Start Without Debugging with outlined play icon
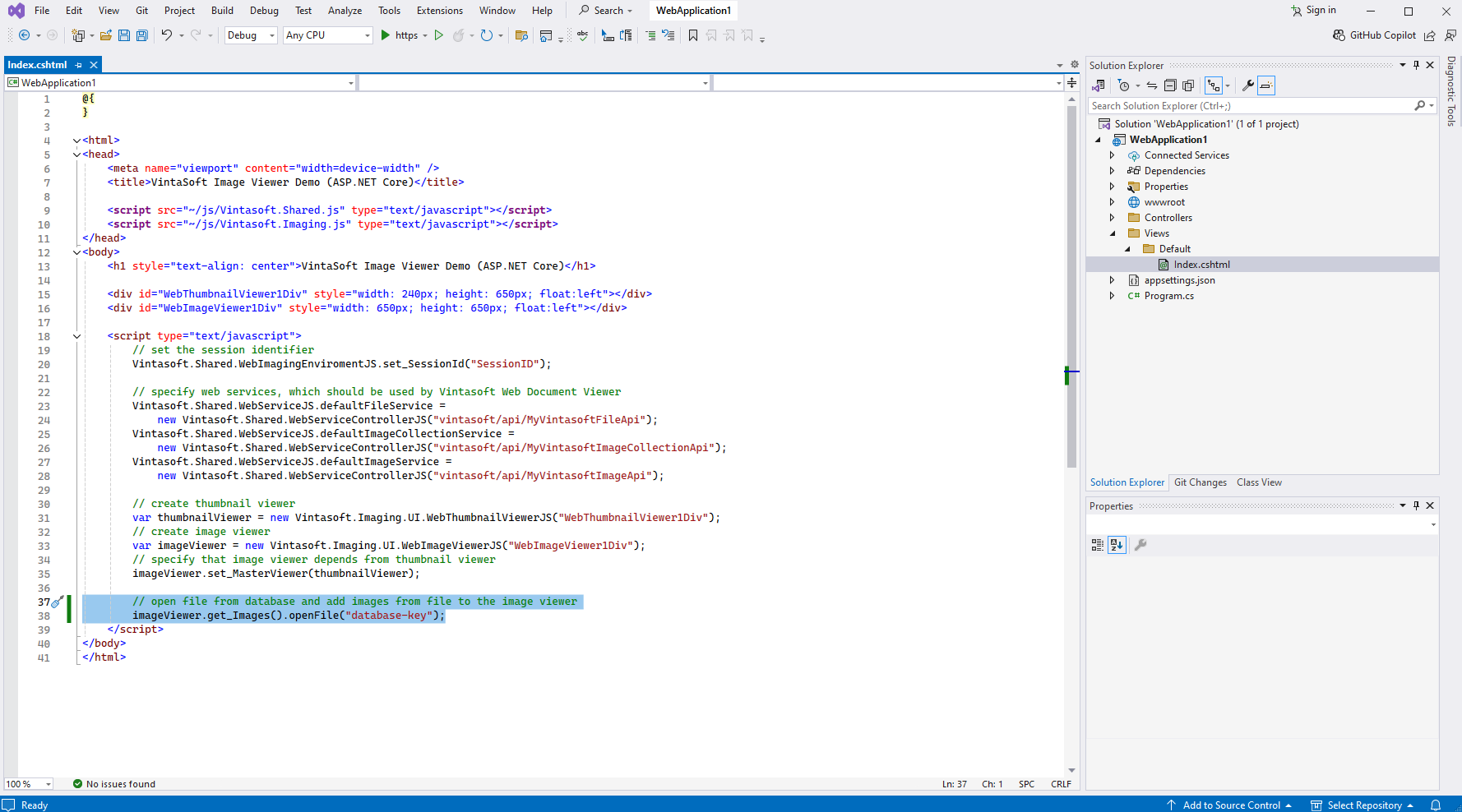 439,35
